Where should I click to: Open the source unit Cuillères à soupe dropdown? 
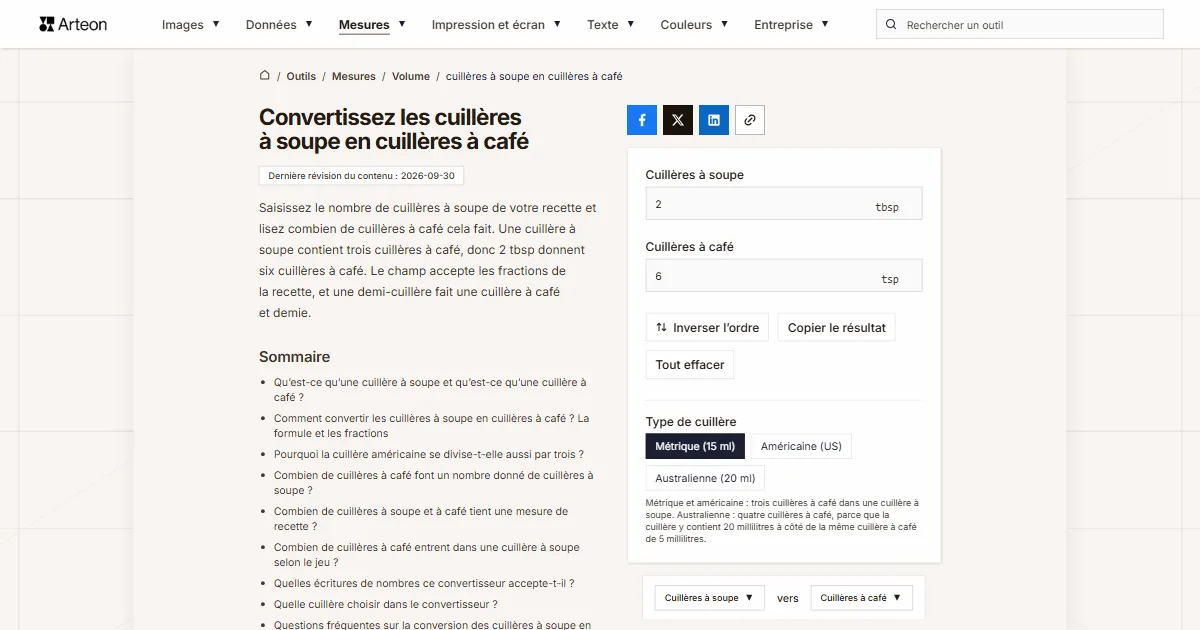(710, 598)
